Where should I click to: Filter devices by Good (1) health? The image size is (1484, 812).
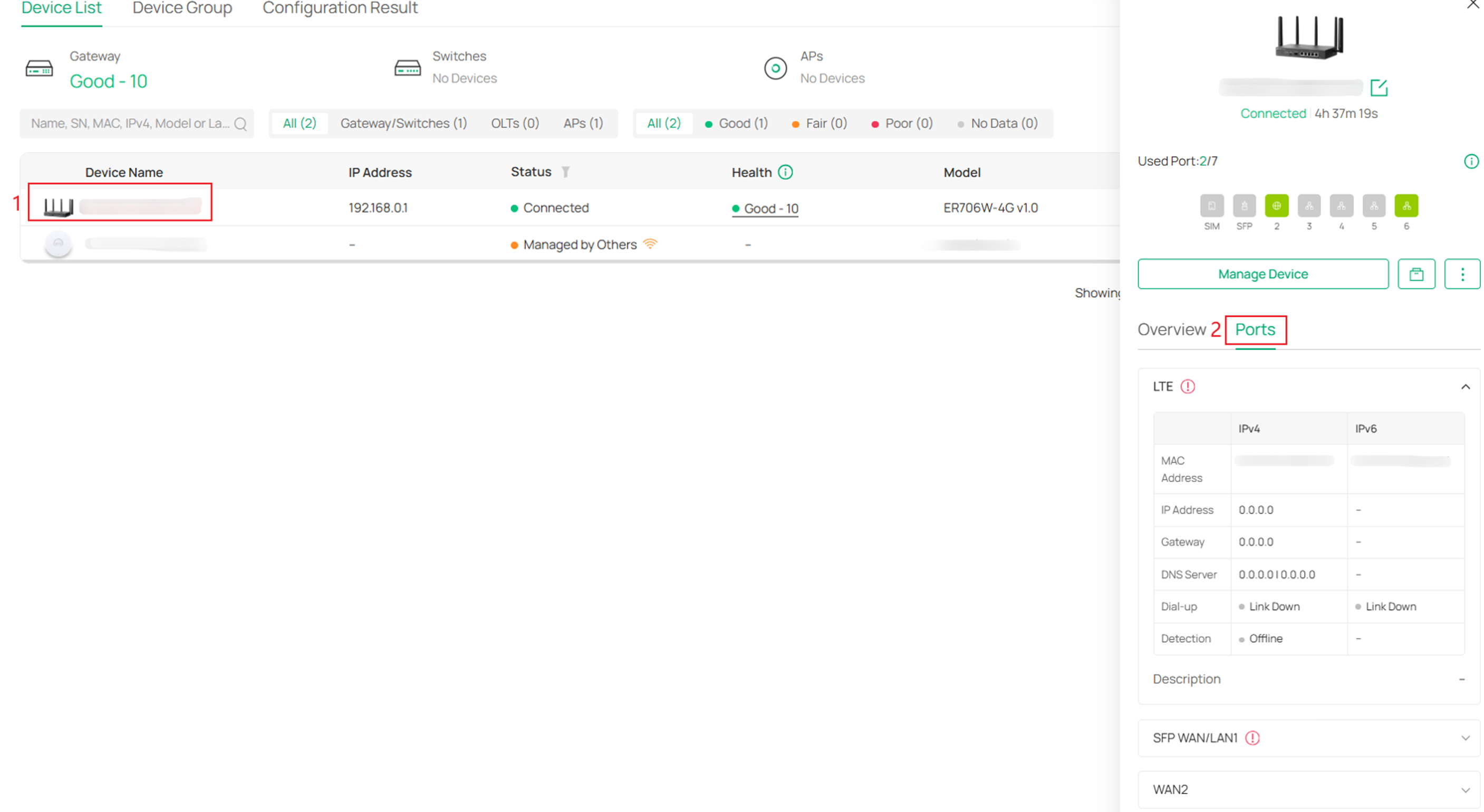(x=736, y=123)
